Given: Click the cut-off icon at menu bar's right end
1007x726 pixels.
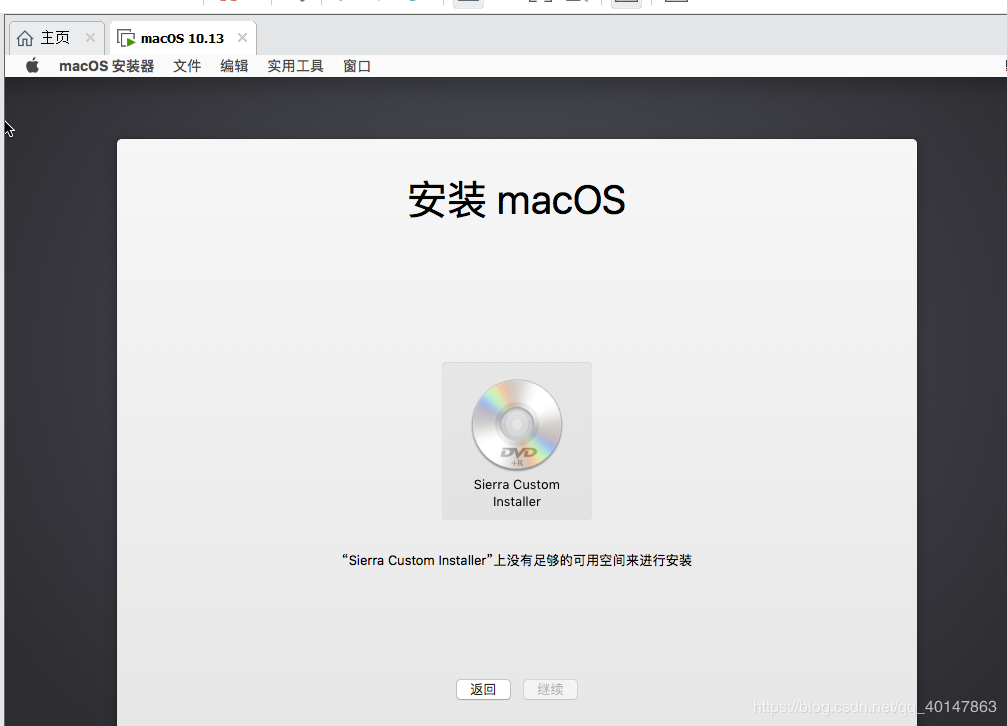Looking at the screenshot, I should (x=1002, y=66).
